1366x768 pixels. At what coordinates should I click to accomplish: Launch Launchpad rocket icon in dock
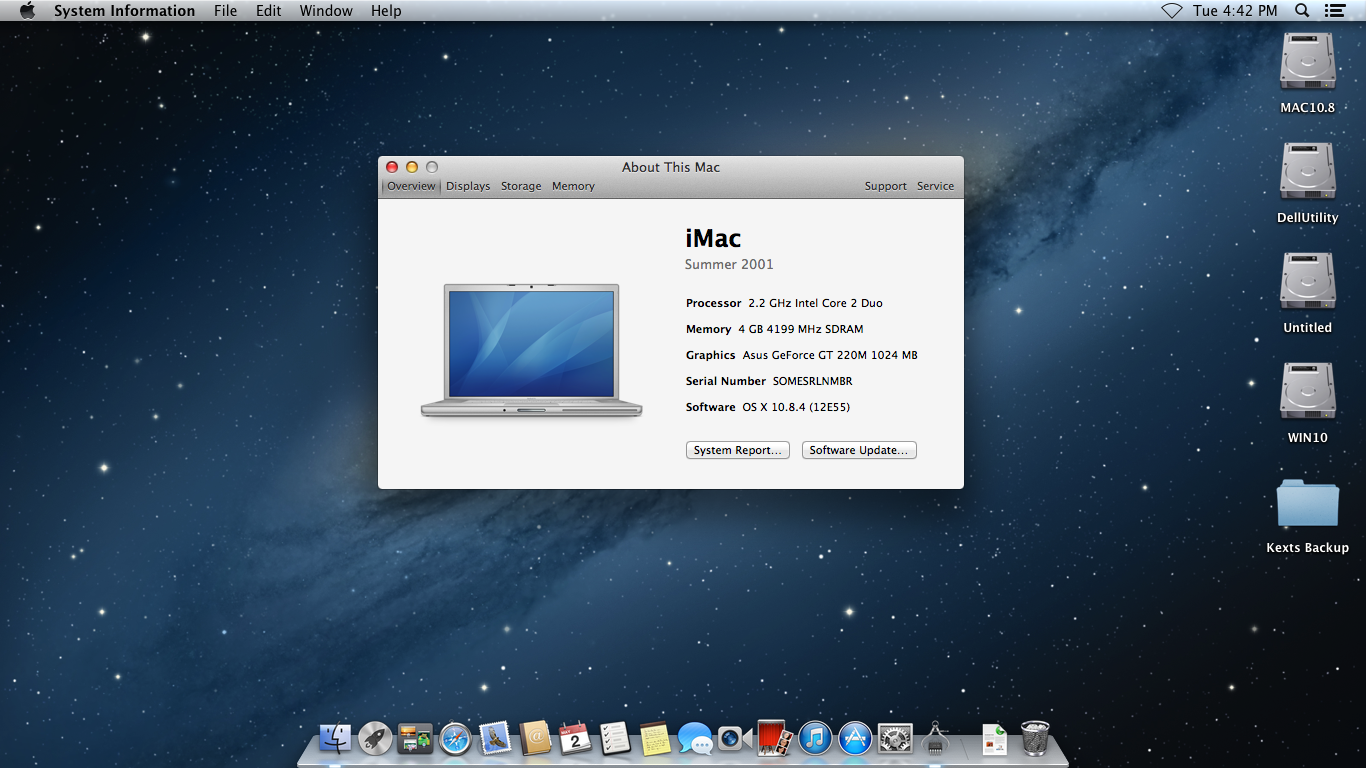click(375, 739)
